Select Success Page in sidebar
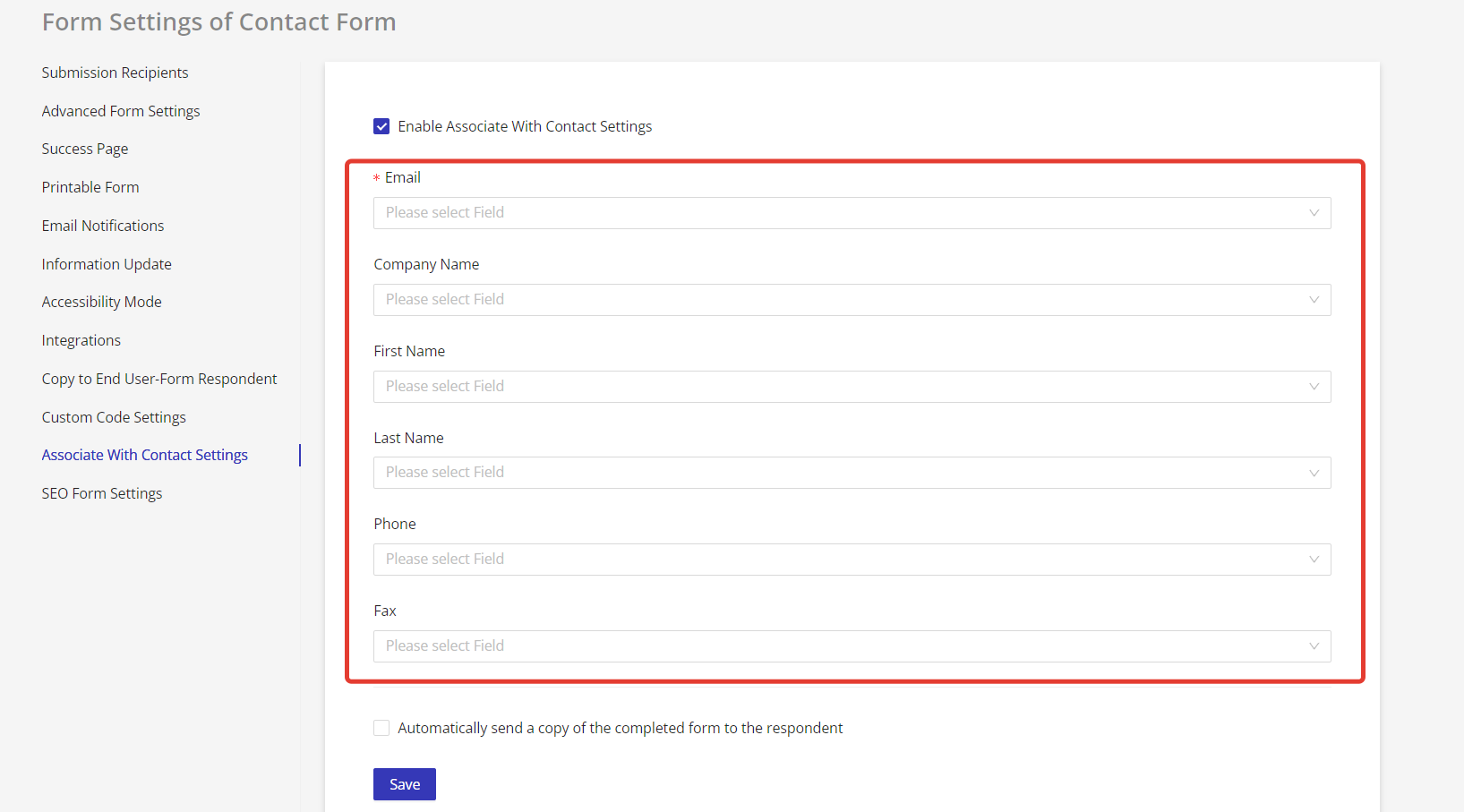Image resolution: width=1464 pixels, height=812 pixels. pos(85,149)
